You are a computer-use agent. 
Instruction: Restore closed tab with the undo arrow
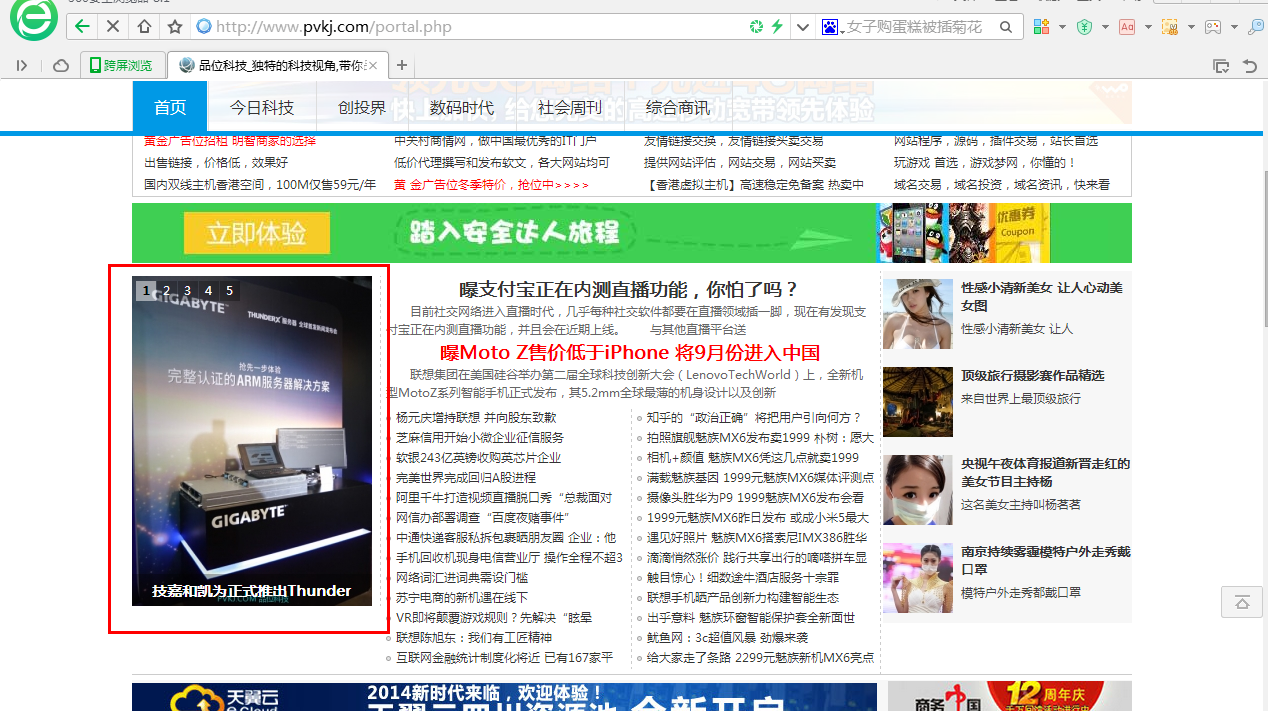point(1250,66)
